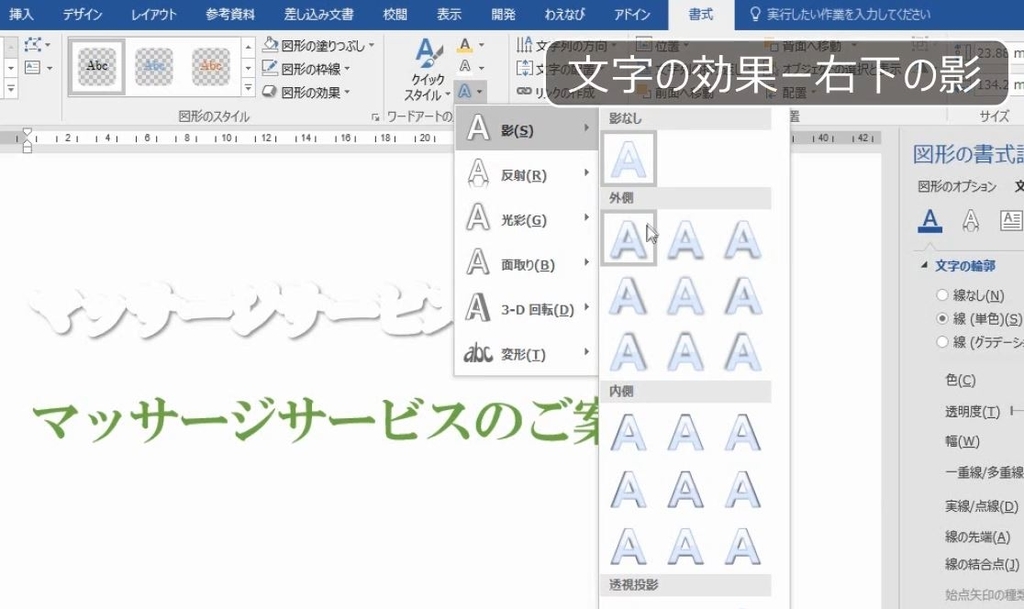The width and height of the screenshot is (1024, 609).
Task: Click the 文字列の方向 text direction icon
Action: [x=524, y=45]
